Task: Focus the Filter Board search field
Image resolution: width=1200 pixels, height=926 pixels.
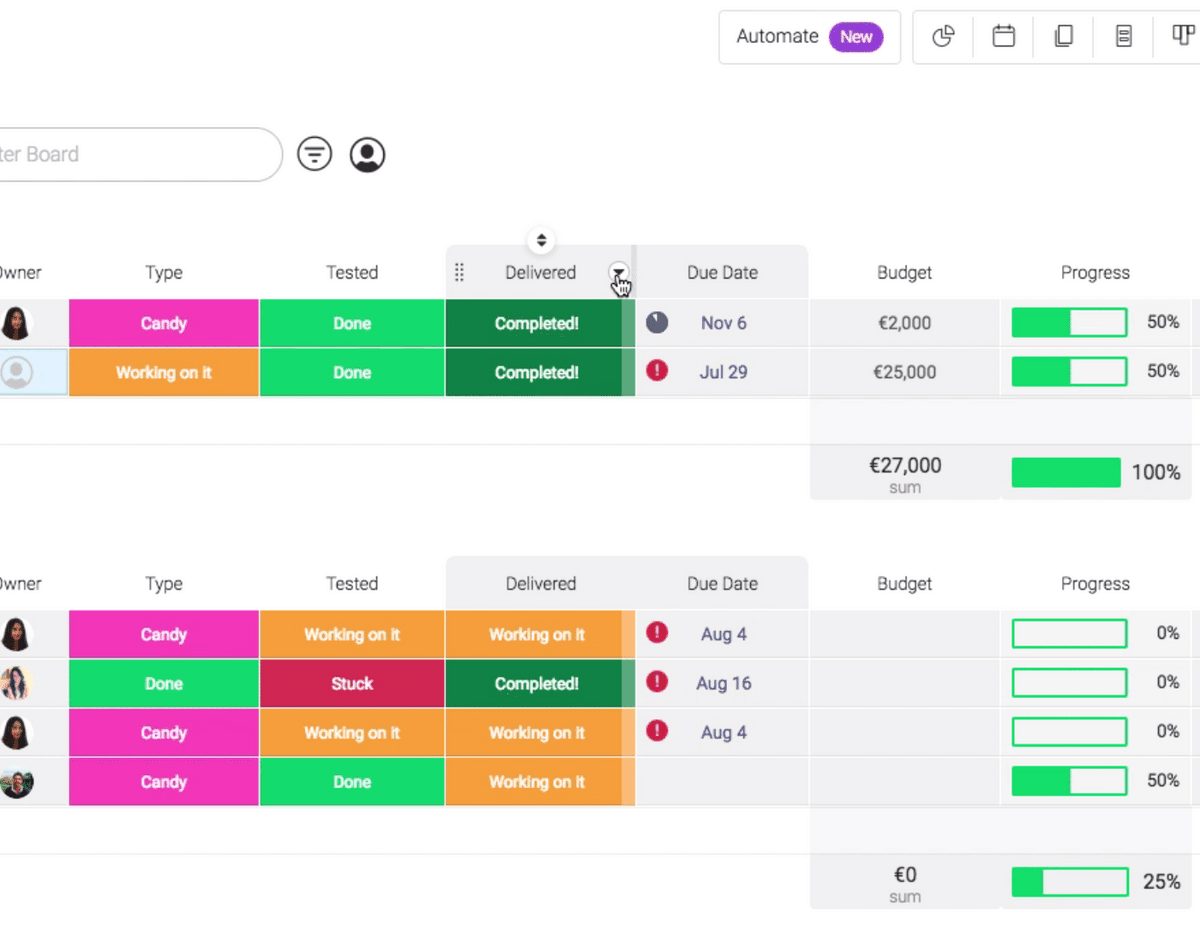Action: coord(130,154)
